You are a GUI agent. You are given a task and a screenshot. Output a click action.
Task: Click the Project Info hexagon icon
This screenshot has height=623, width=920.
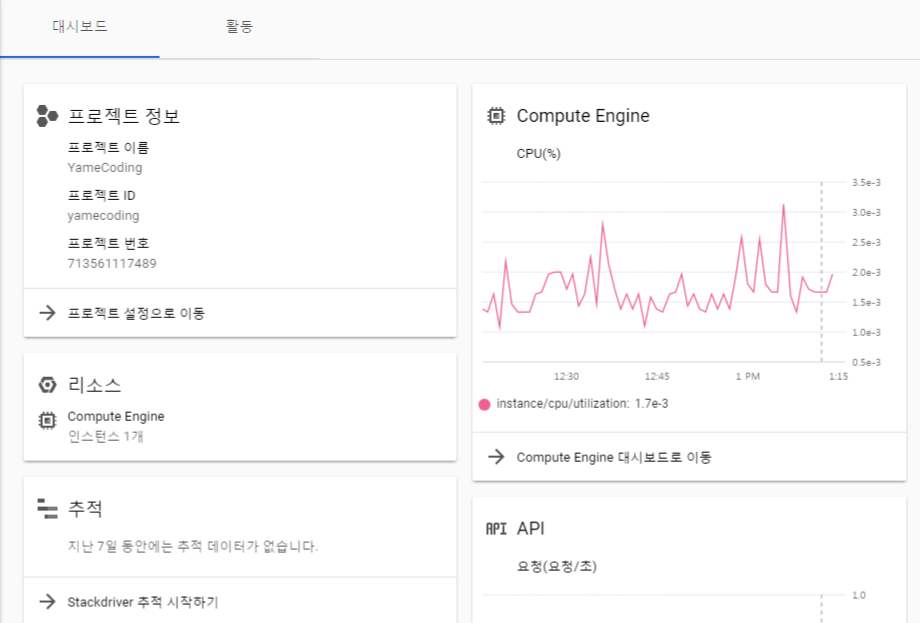(47, 116)
